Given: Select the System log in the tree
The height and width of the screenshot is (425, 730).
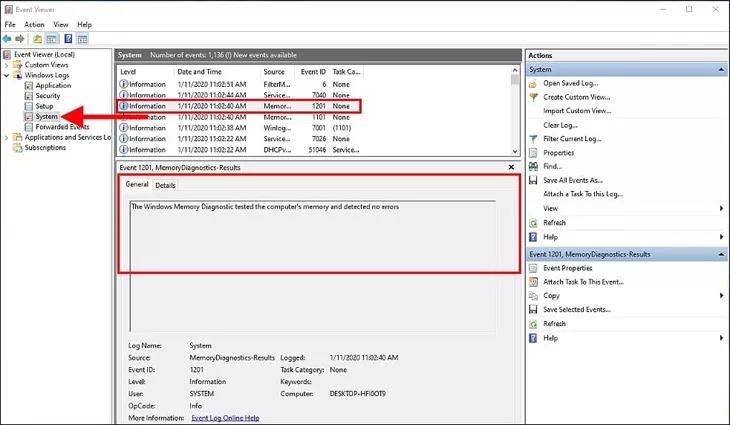Looking at the screenshot, I should tap(47, 116).
